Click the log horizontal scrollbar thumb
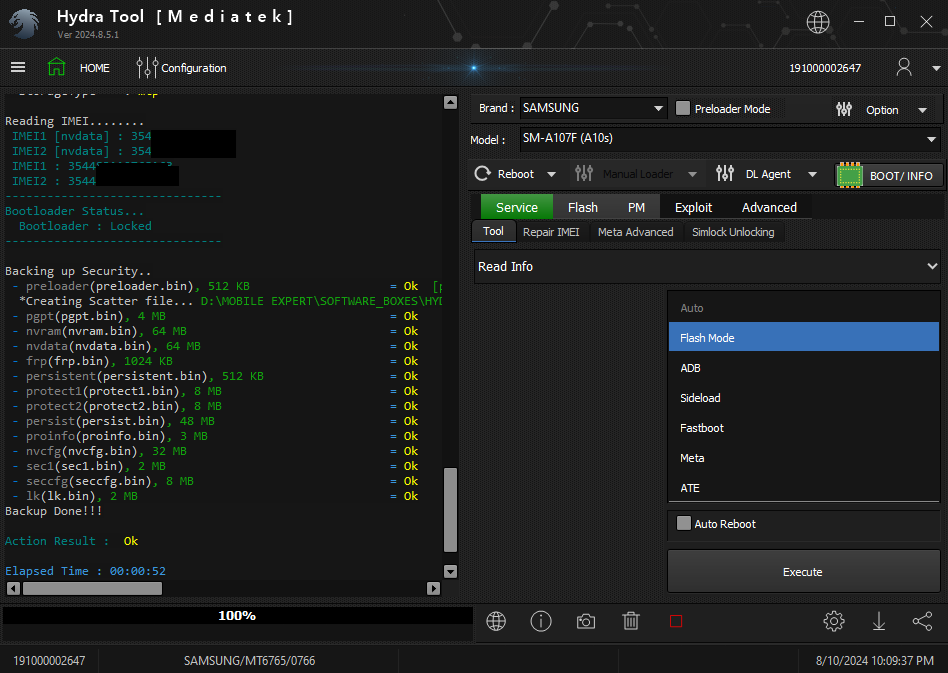This screenshot has width=948, height=673. coord(92,588)
